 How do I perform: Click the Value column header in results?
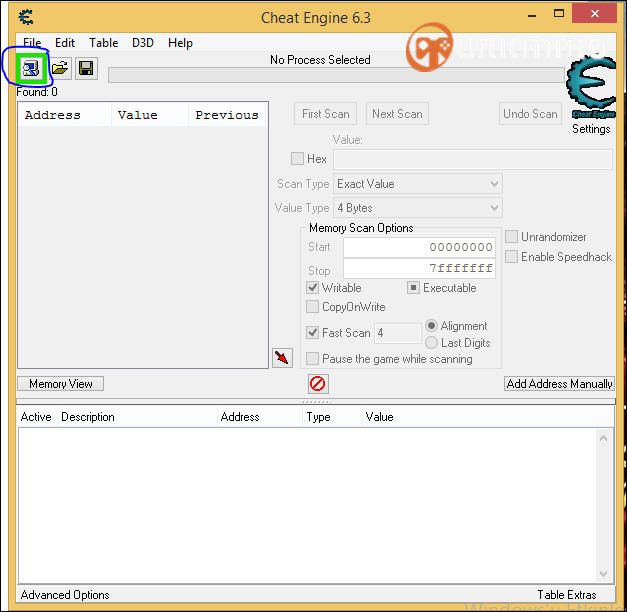click(x=150, y=115)
